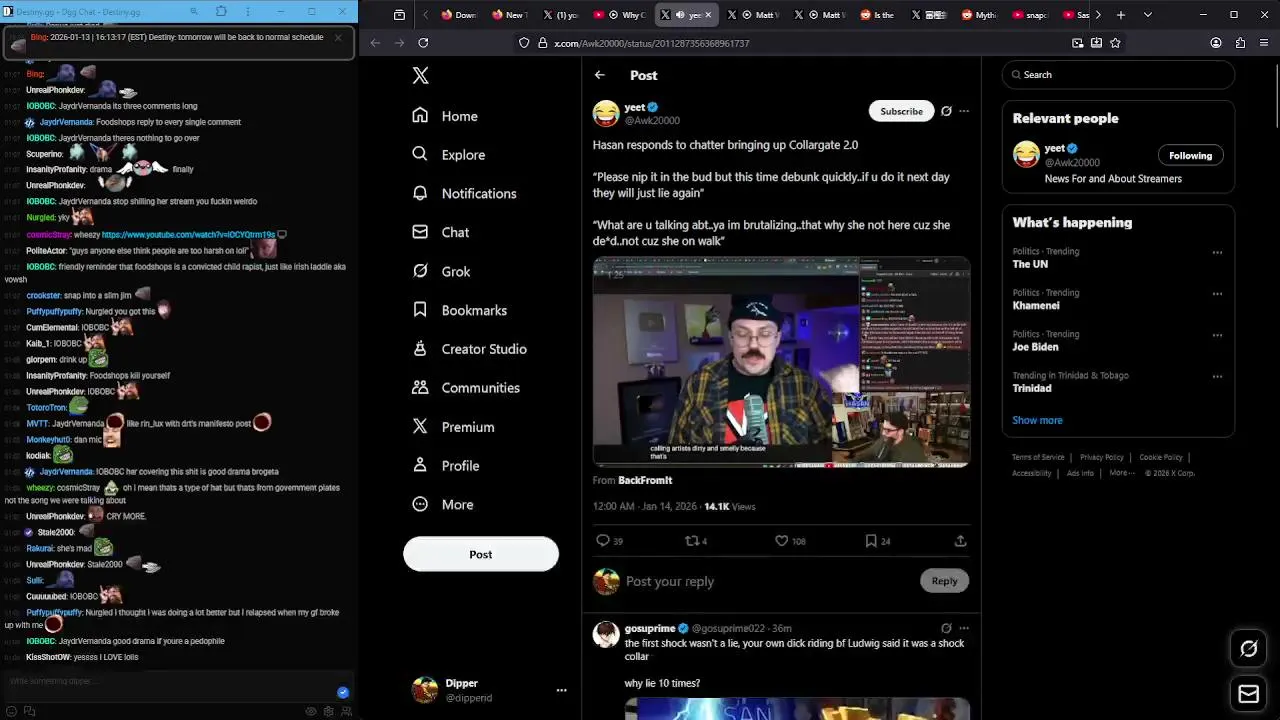Viewport: 1280px width, 720px height.
Task: Open the Firefox account icon
Action: click(1216, 43)
